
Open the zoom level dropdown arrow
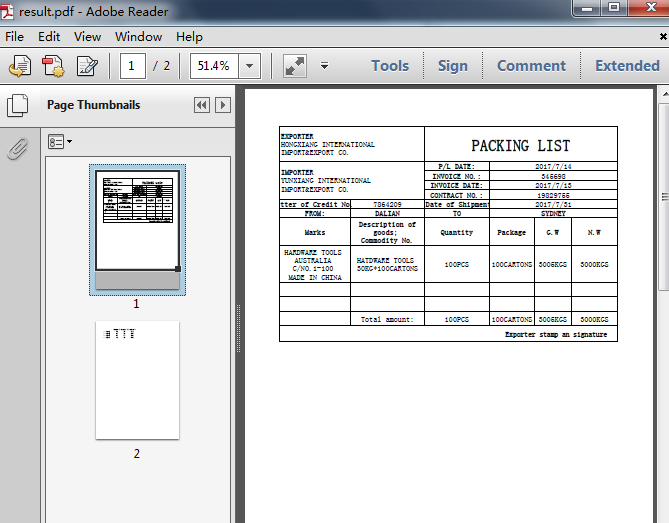click(250, 66)
